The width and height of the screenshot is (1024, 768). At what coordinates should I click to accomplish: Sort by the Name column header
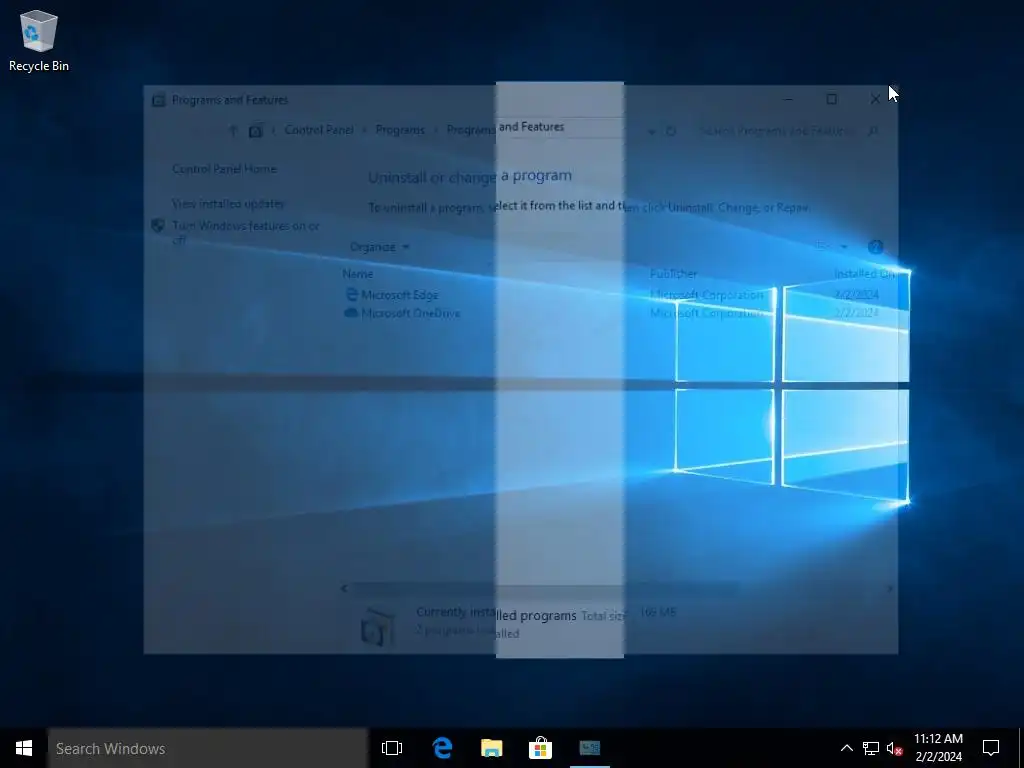358,274
